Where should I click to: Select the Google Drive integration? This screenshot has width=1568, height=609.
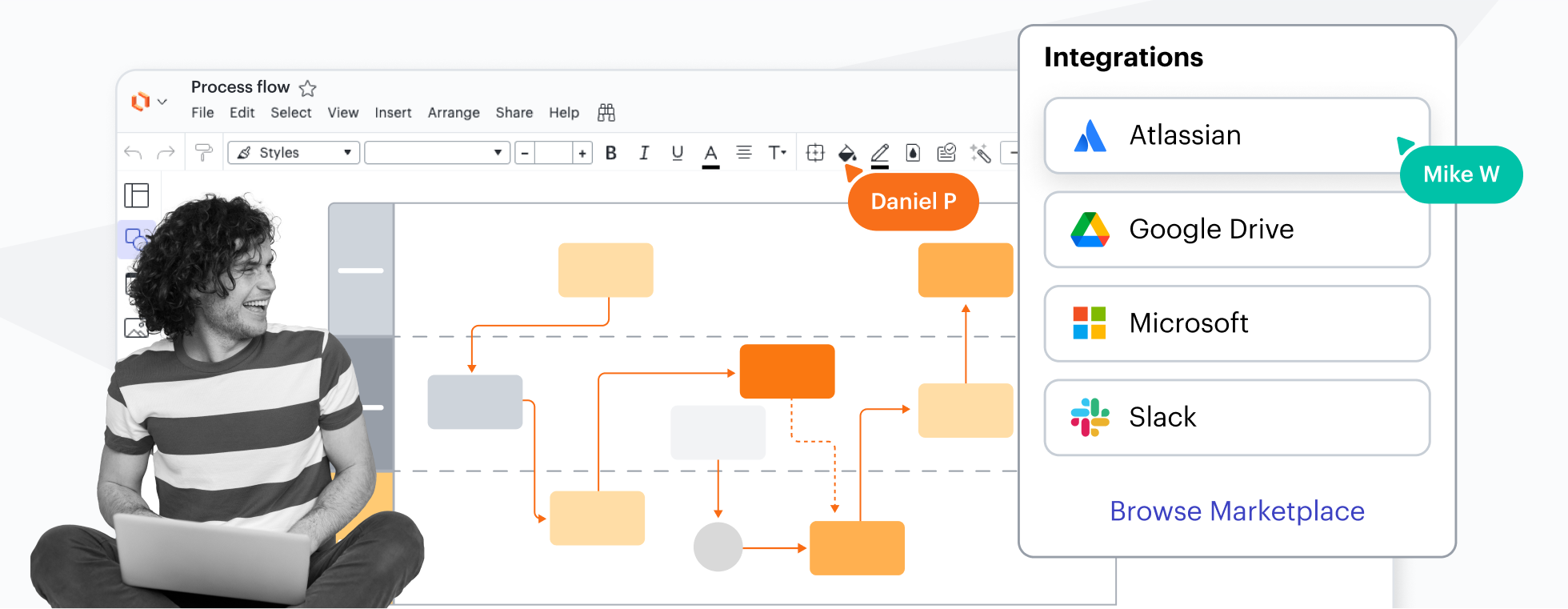coord(1237,230)
